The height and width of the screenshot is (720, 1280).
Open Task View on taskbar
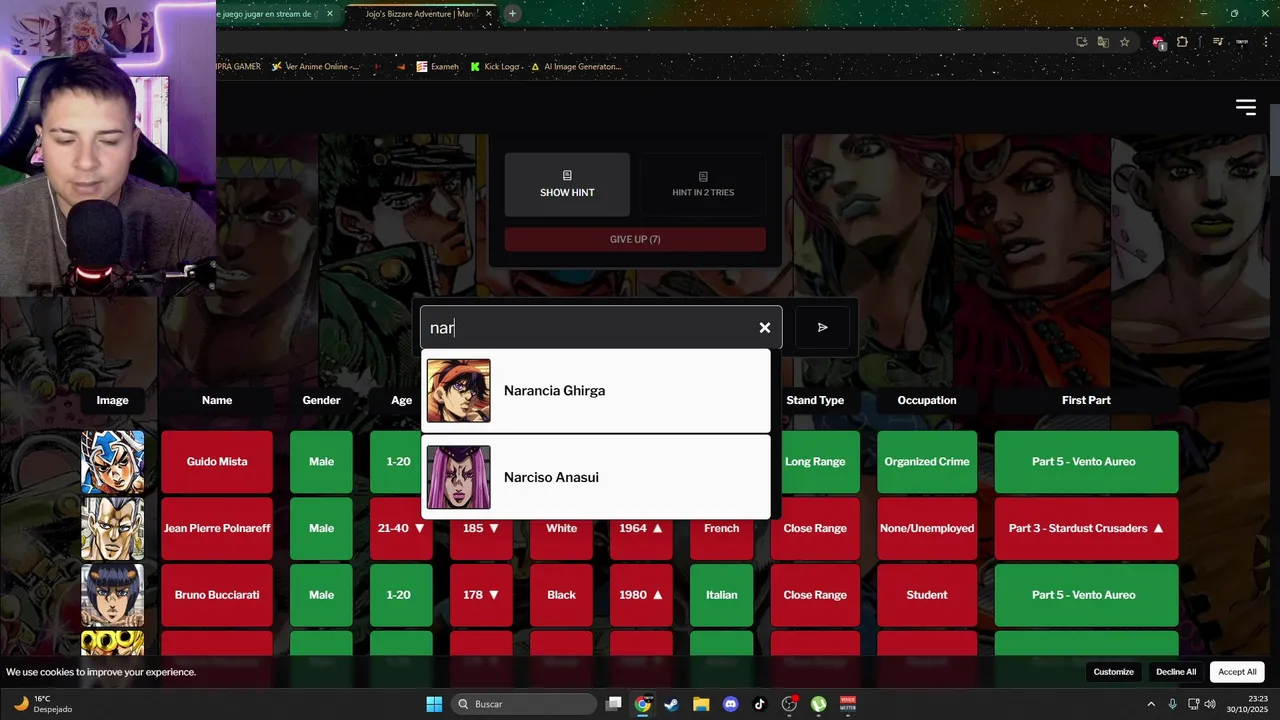(614, 704)
